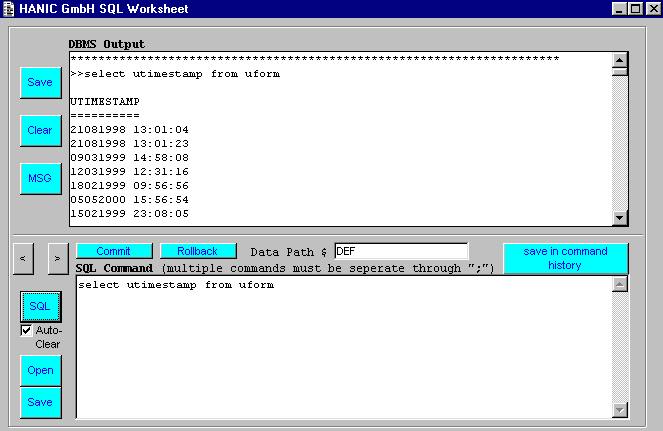Click the Save button beside DBMS Output

41,82
